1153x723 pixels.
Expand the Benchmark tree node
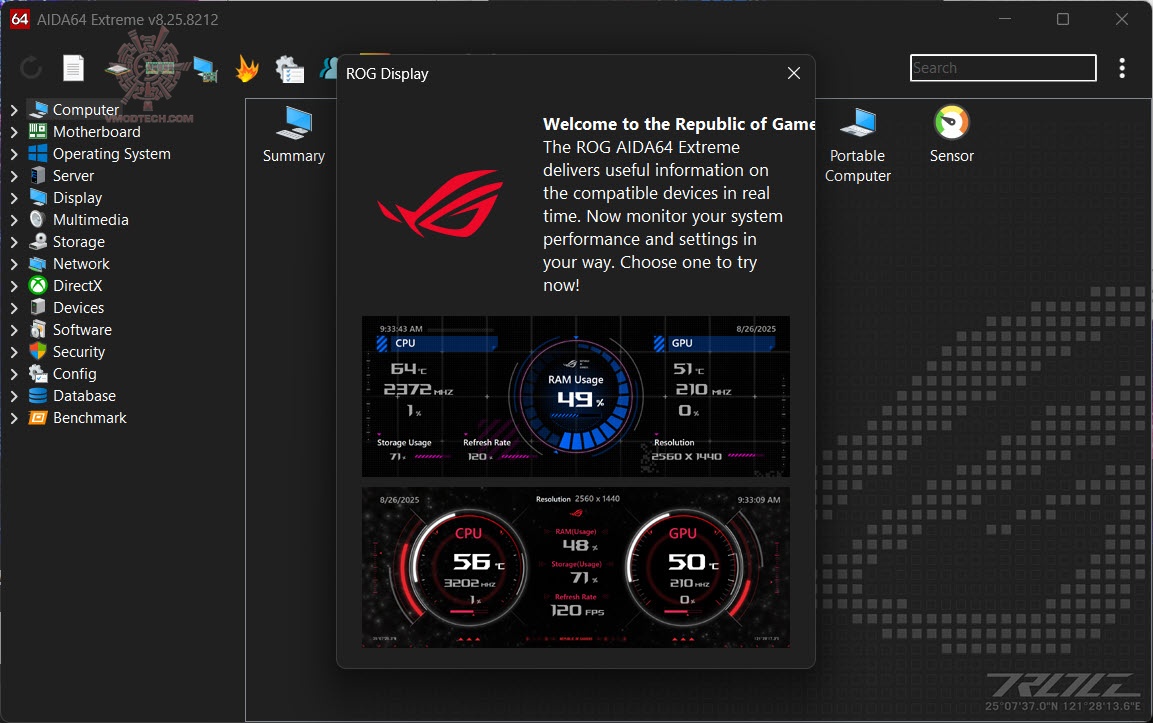click(14, 418)
